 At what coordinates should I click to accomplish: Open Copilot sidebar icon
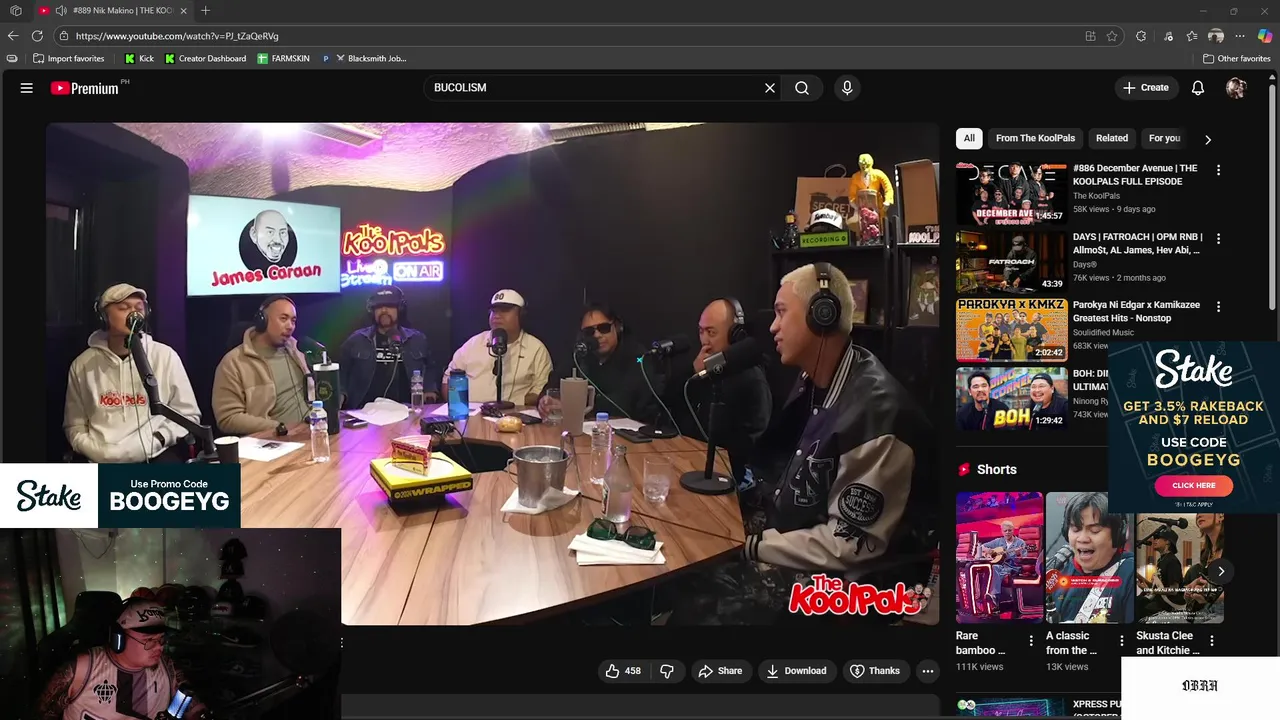pyautogui.click(x=1265, y=36)
